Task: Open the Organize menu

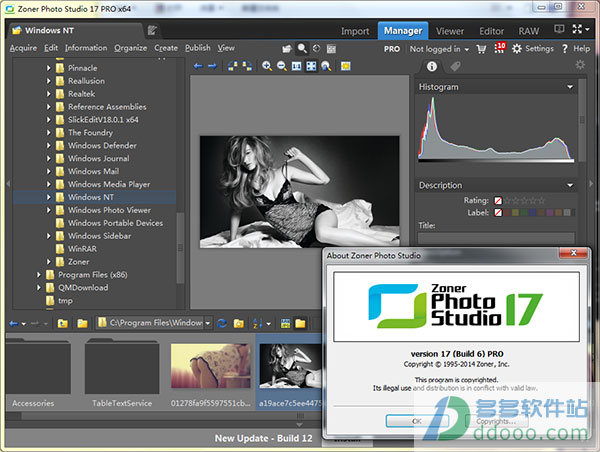Action: click(130, 48)
